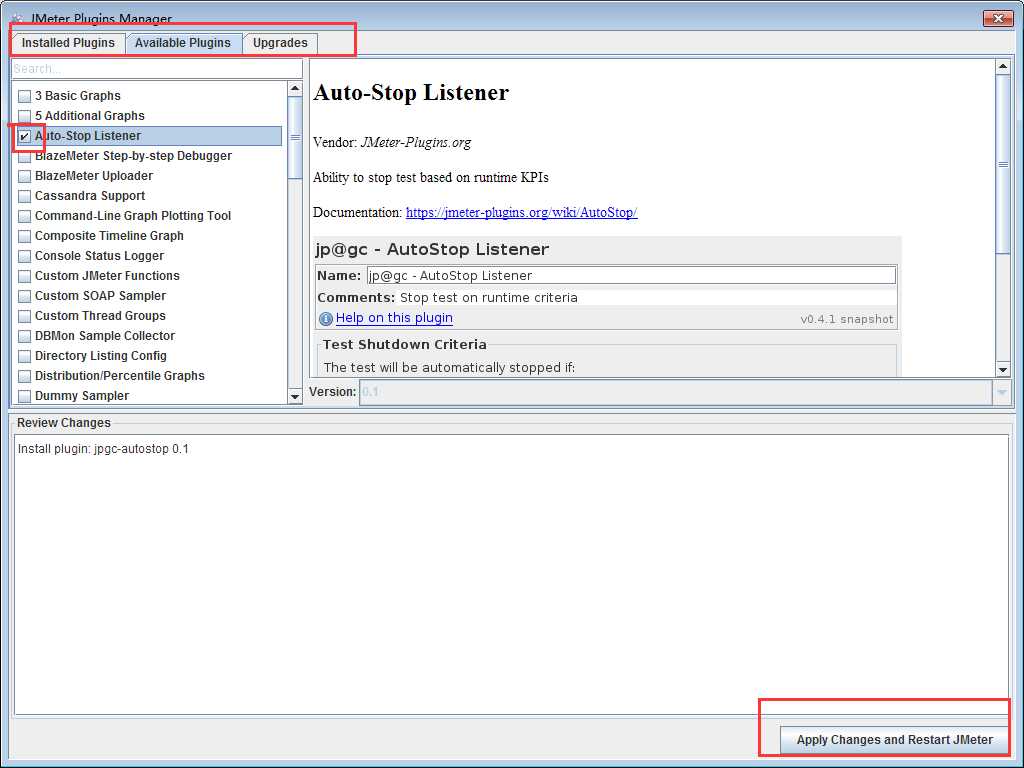
Task: Click the plugin list scroll down arrow
Action: pyautogui.click(x=295, y=396)
